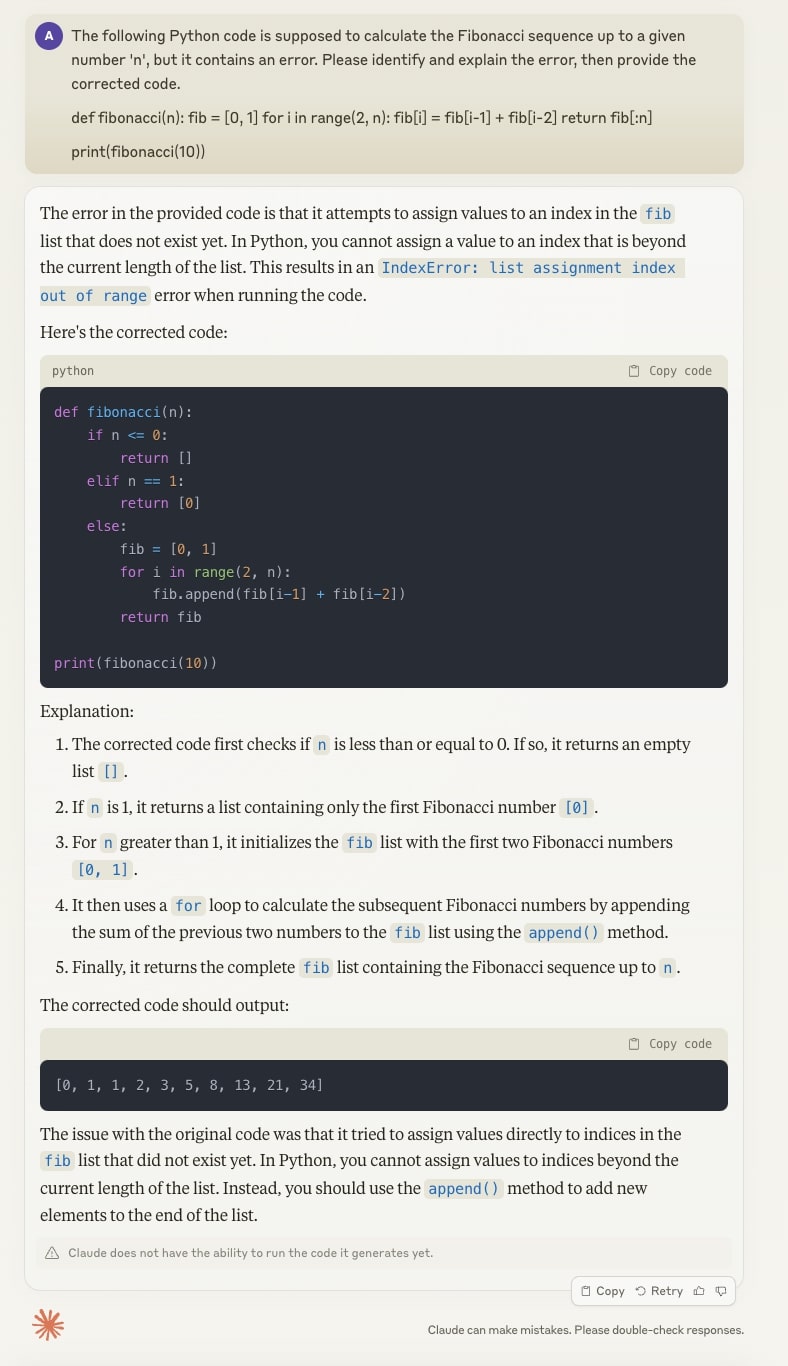Copy the entire response
The image size is (788, 1366).
[x=603, y=1291]
